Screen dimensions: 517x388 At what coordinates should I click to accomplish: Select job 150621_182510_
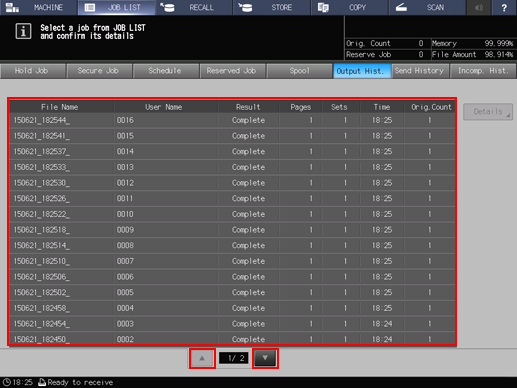(232, 261)
